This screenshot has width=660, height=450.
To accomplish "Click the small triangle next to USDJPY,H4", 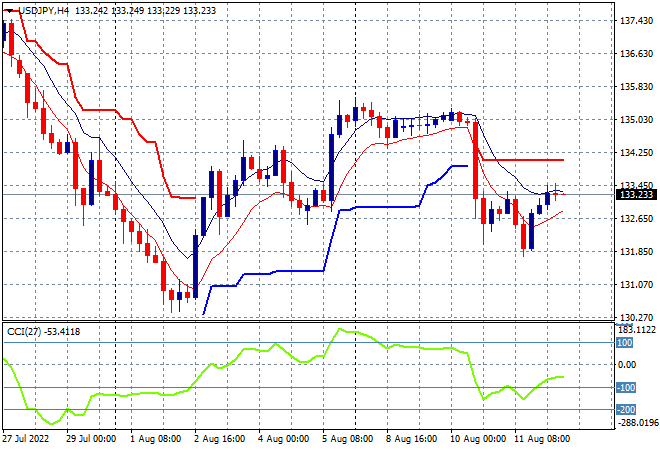I will (x=10, y=11).
